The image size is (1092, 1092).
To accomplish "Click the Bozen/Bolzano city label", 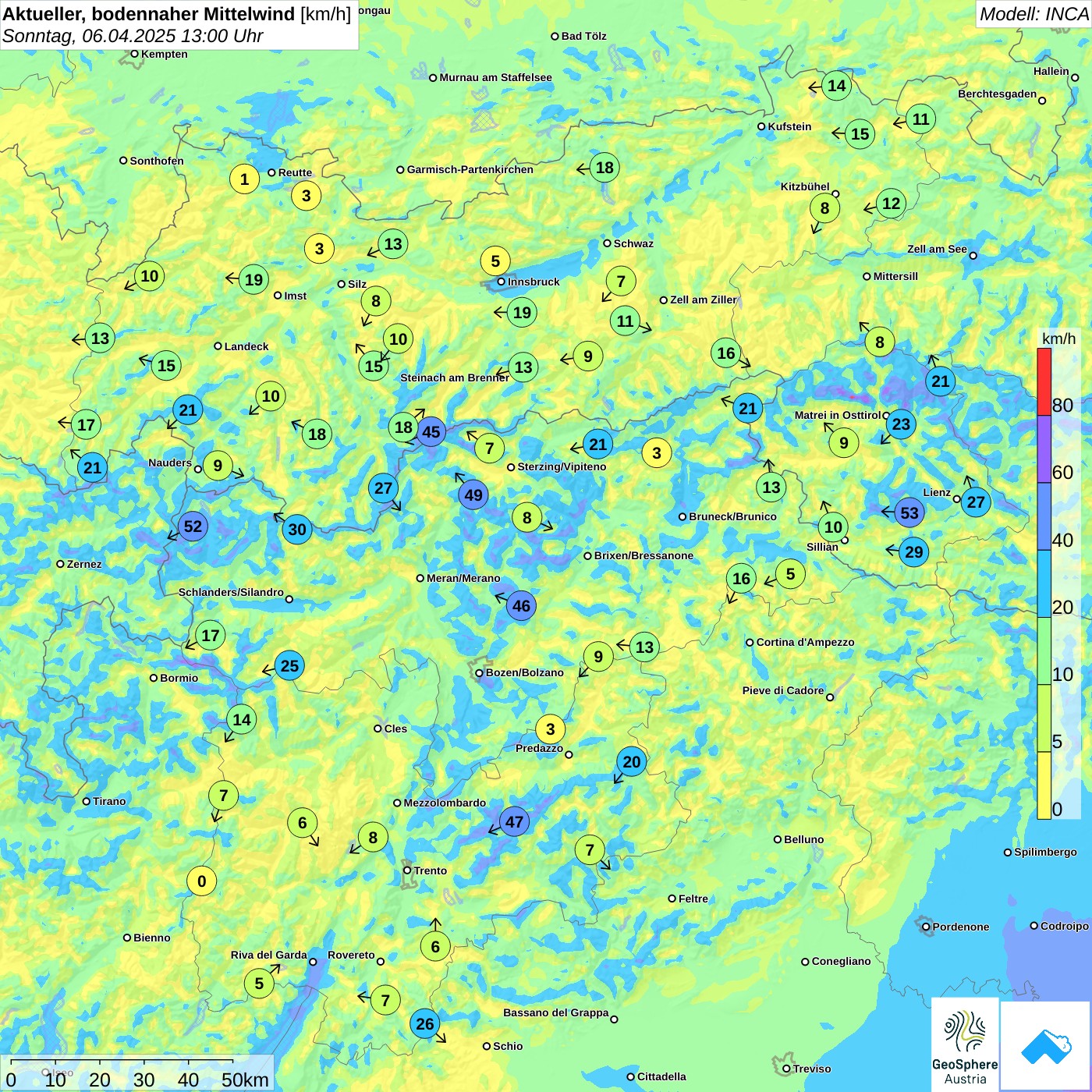I will pos(524,672).
